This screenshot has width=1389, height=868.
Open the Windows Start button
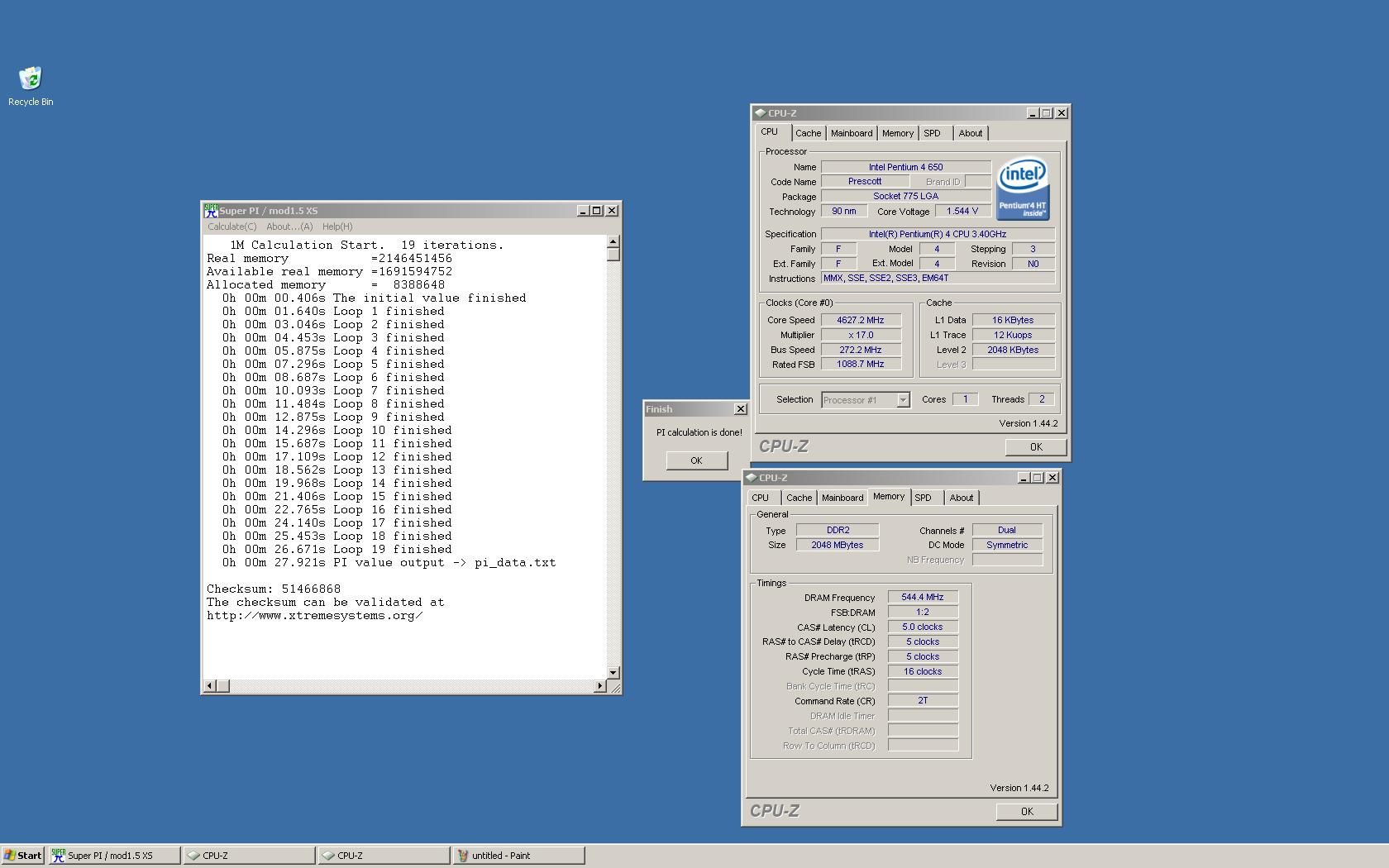[x=22, y=856]
